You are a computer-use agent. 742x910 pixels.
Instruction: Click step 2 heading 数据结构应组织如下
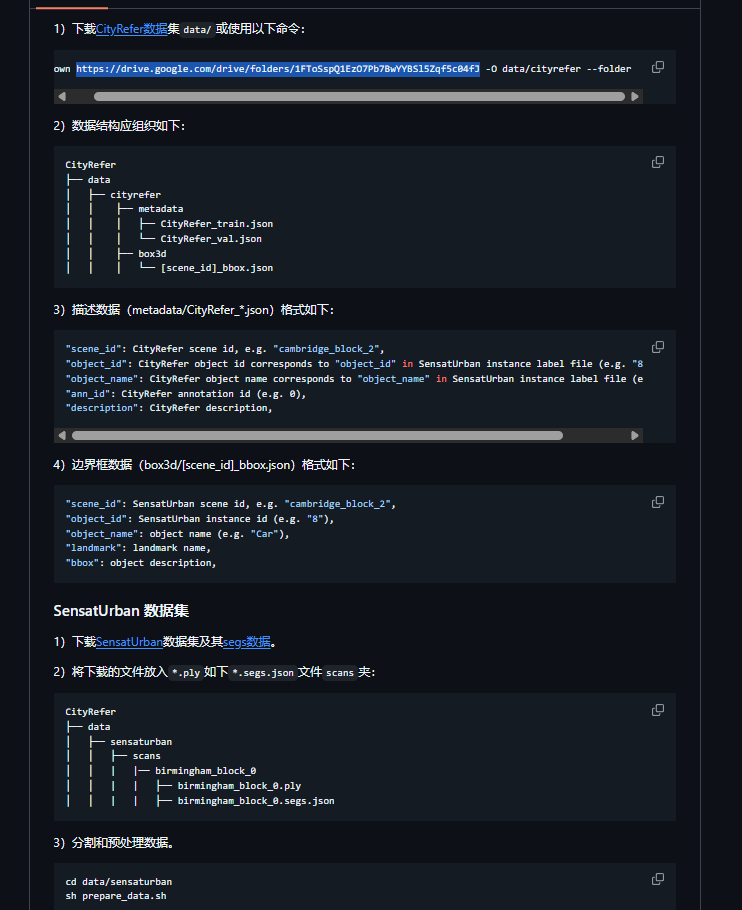(119, 126)
